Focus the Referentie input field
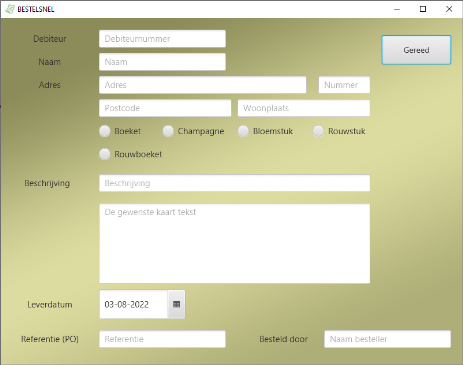 [x=162, y=339]
